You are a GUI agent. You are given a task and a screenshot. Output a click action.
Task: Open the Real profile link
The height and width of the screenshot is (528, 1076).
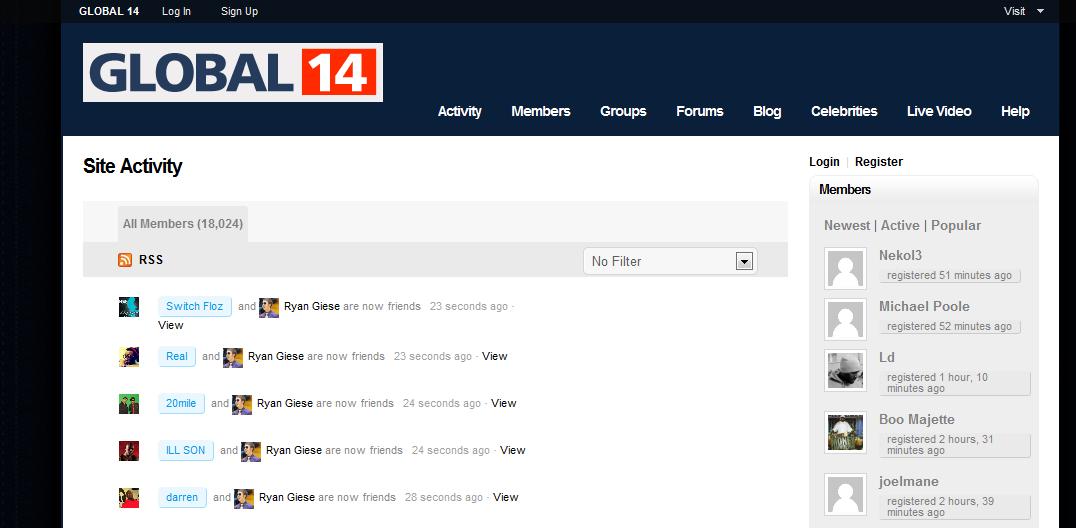177,356
